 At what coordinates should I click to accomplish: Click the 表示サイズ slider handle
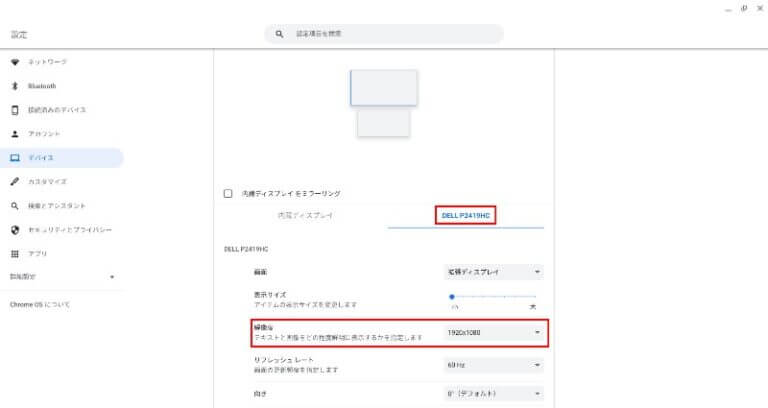tap(452, 297)
